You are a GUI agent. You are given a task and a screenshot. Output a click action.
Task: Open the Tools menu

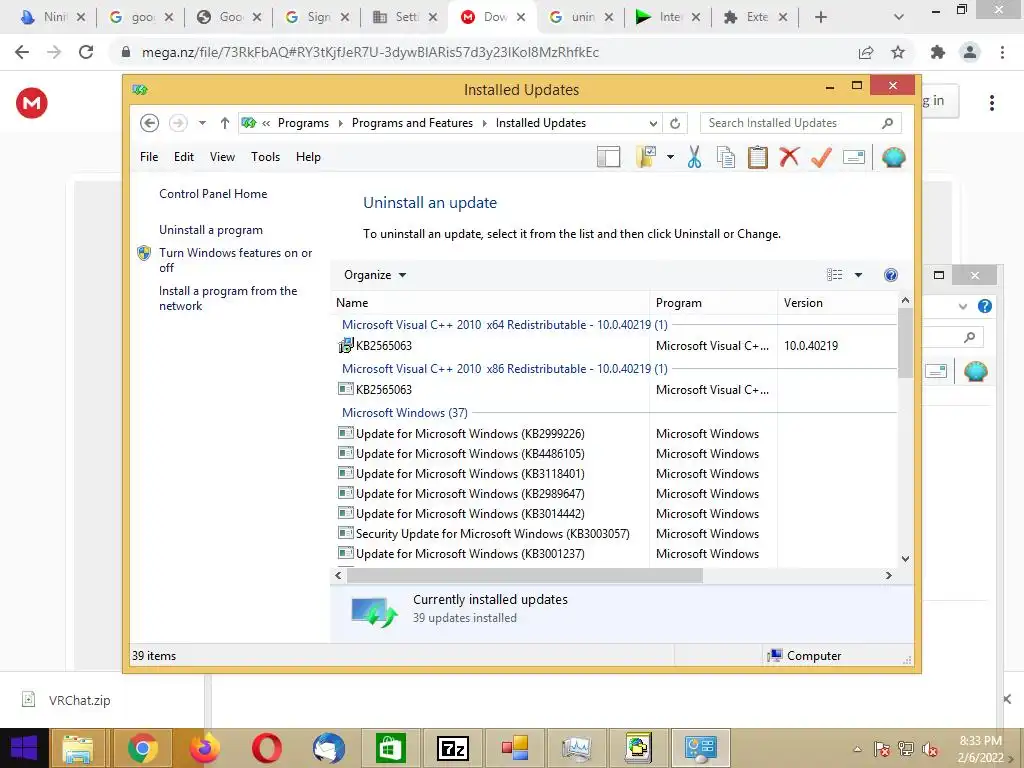pos(265,157)
